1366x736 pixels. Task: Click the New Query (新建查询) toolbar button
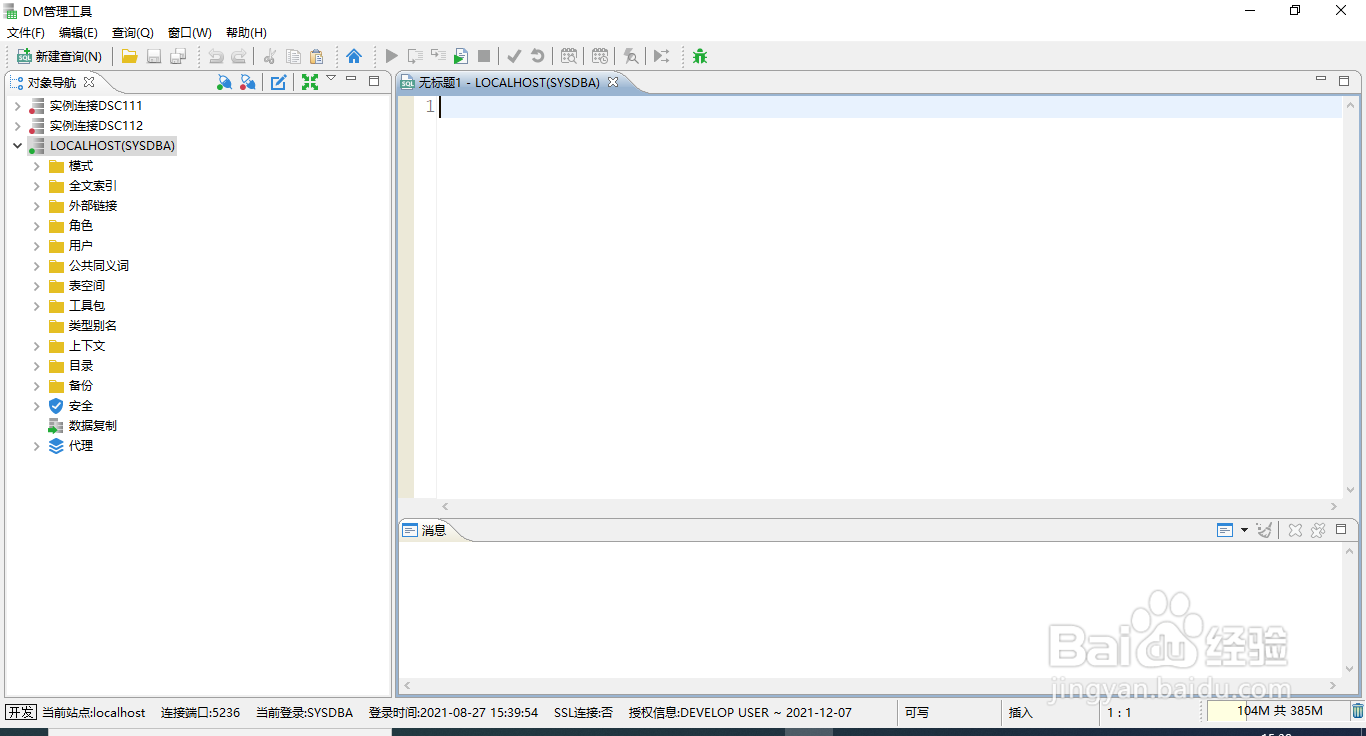point(60,57)
